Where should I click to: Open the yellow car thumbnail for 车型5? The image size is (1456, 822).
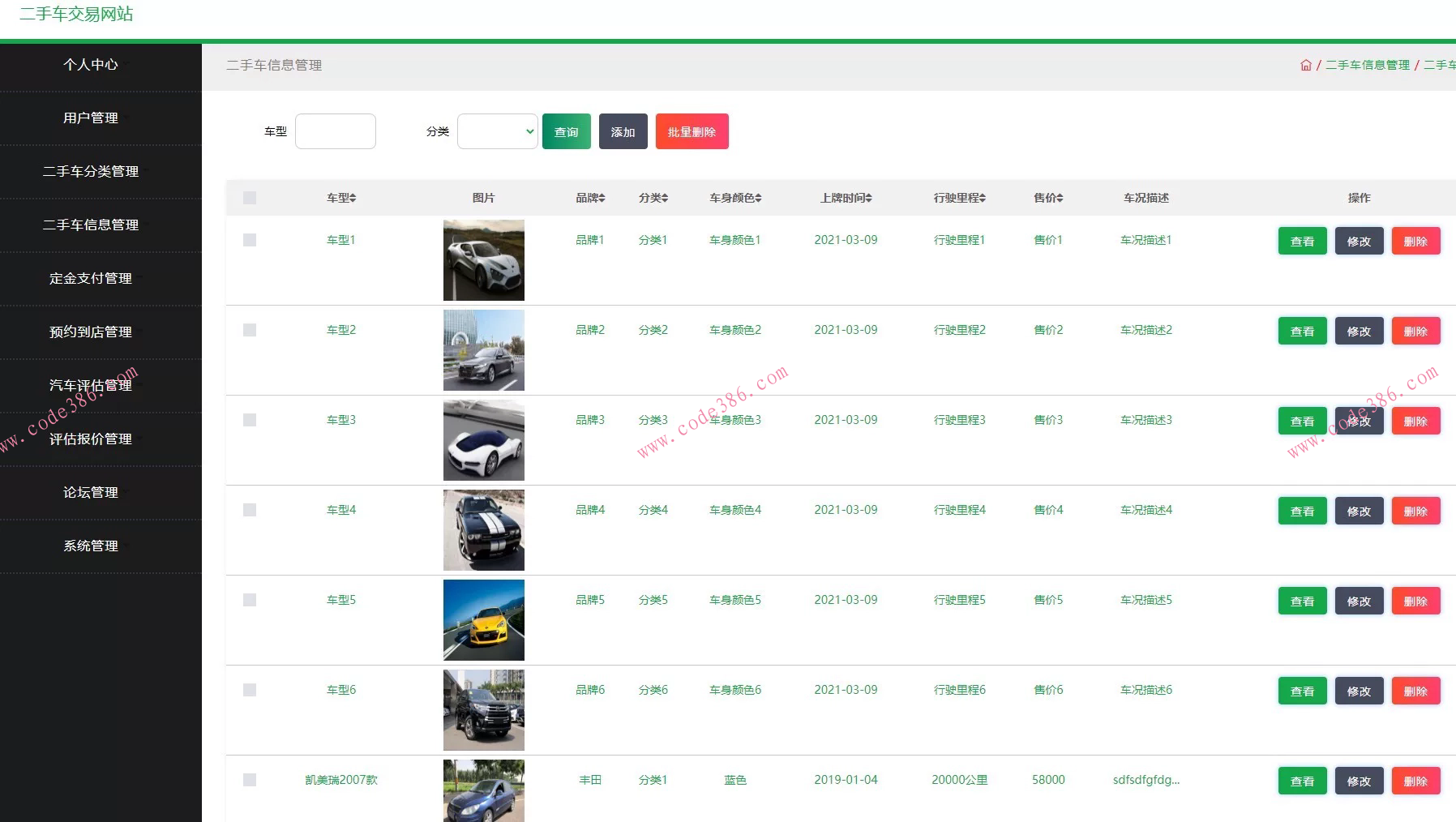484,620
